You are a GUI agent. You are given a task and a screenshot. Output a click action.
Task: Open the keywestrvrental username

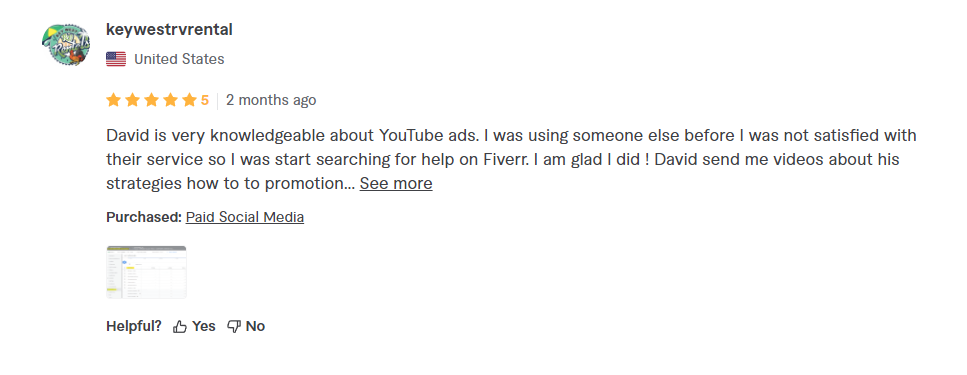[170, 30]
